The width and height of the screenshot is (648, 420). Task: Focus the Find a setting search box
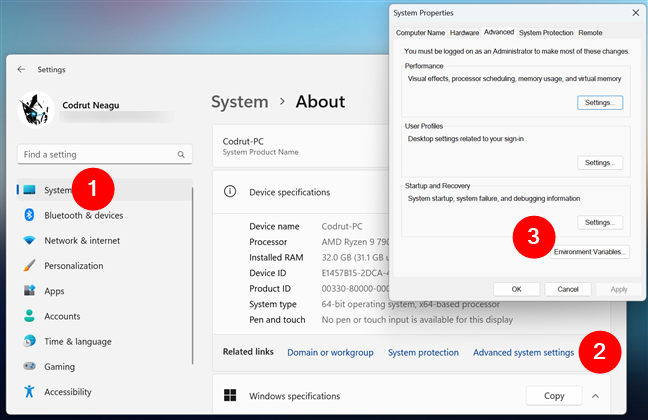tap(105, 154)
